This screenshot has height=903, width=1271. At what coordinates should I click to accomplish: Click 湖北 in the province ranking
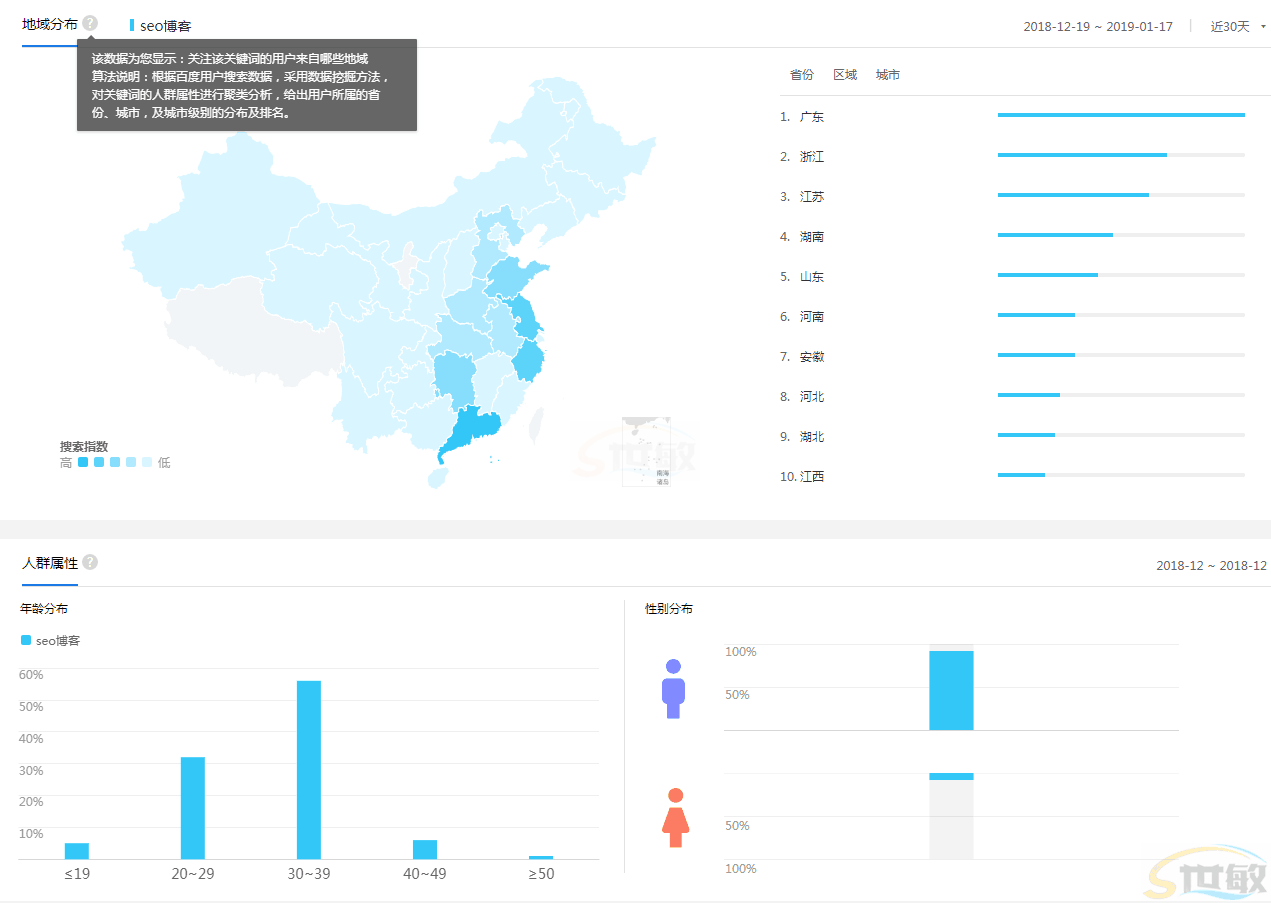(x=812, y=437)
